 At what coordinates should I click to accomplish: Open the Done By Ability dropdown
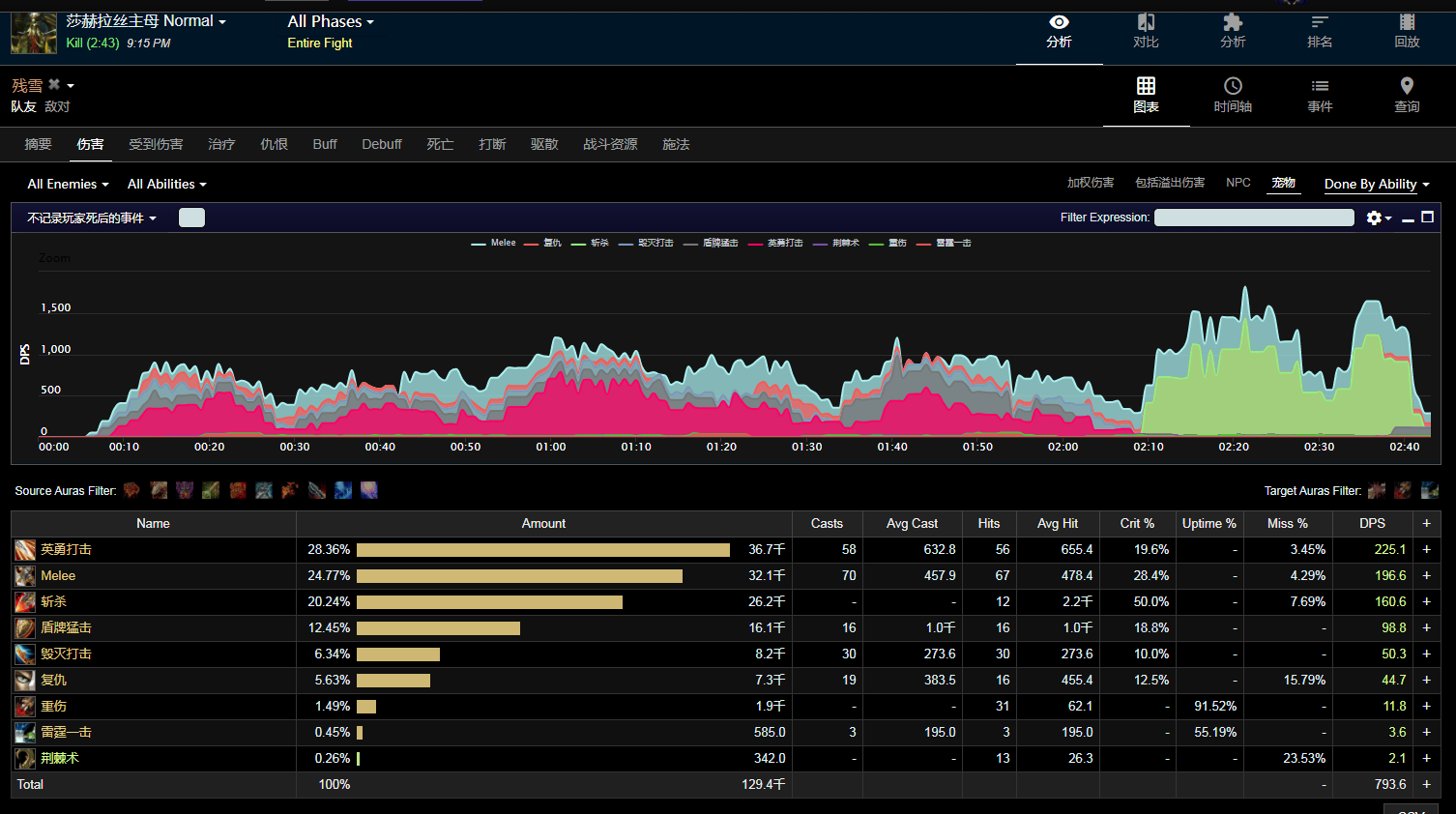click(x=1377, y=184)
